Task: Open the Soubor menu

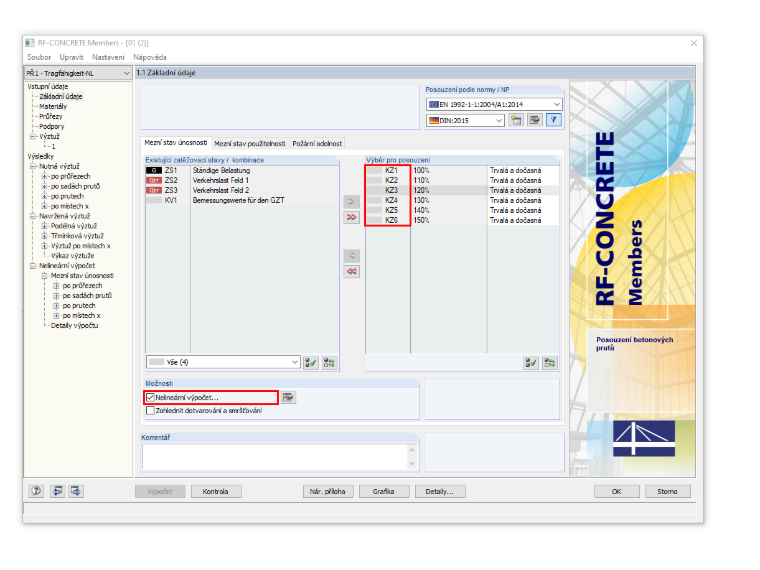Action: [39, 57]
